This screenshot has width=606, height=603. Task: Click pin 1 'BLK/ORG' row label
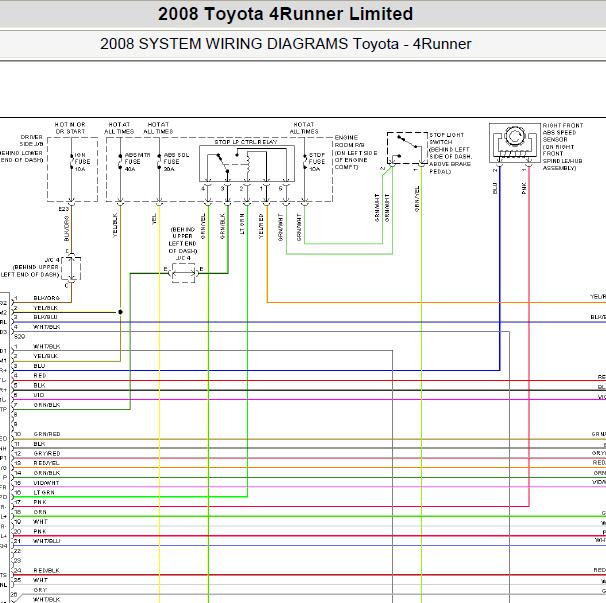pos(46,298)
